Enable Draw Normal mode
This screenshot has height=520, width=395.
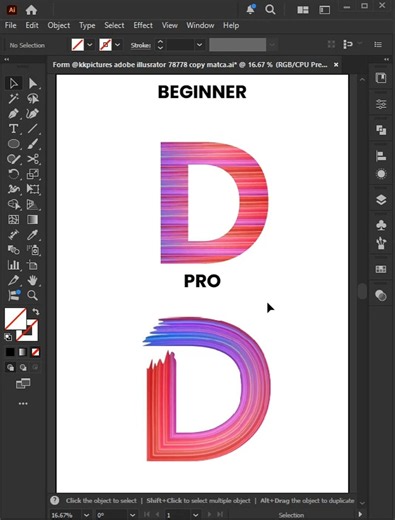click(10, 368)
